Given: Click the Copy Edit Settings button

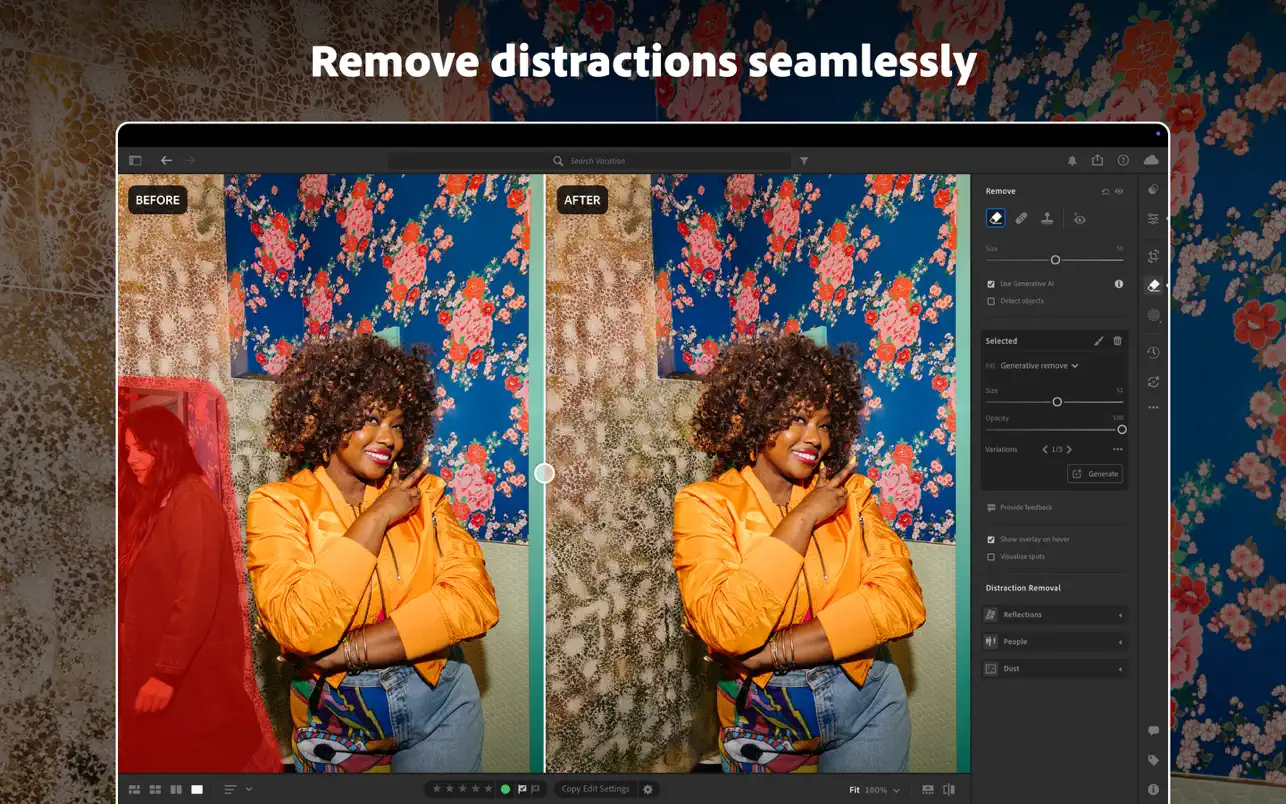Looking at the screenshot, I should click(595, 789).
